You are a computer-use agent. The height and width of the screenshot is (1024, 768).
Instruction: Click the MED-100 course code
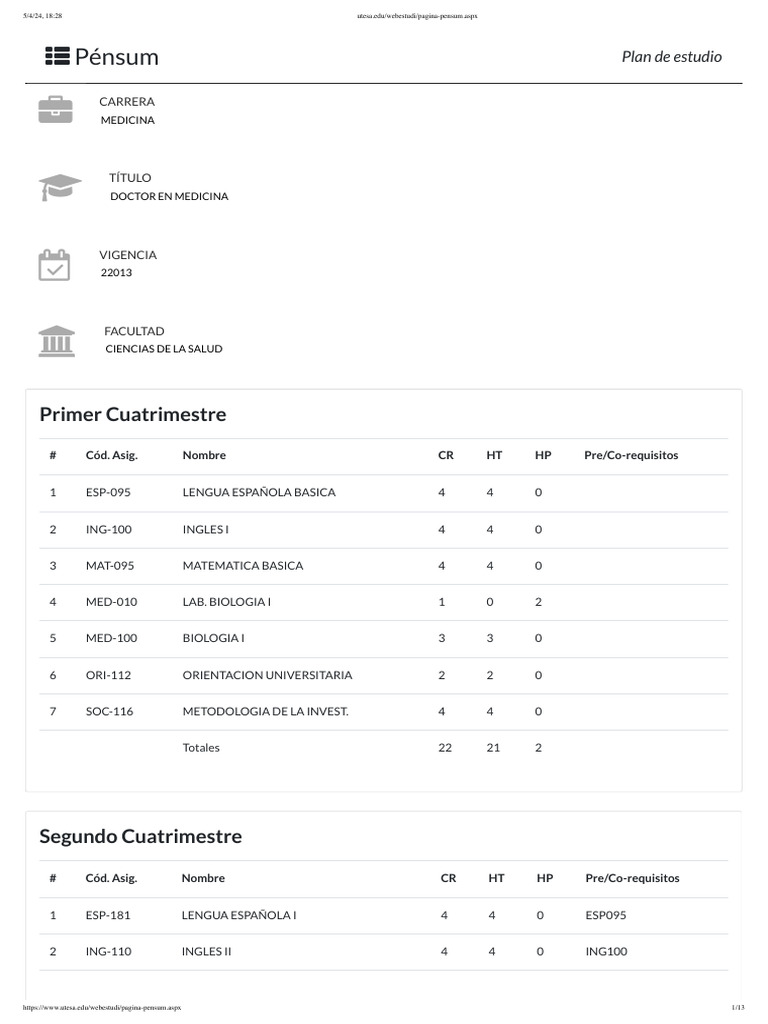(111, 638)
